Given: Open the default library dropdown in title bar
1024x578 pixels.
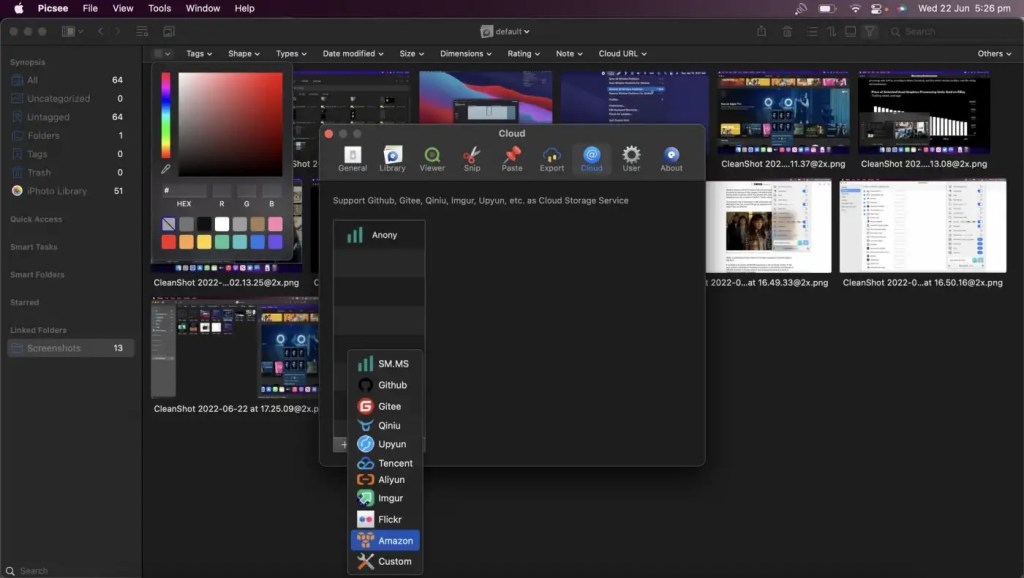Looking at the screenshot, I should click(505, 31).
